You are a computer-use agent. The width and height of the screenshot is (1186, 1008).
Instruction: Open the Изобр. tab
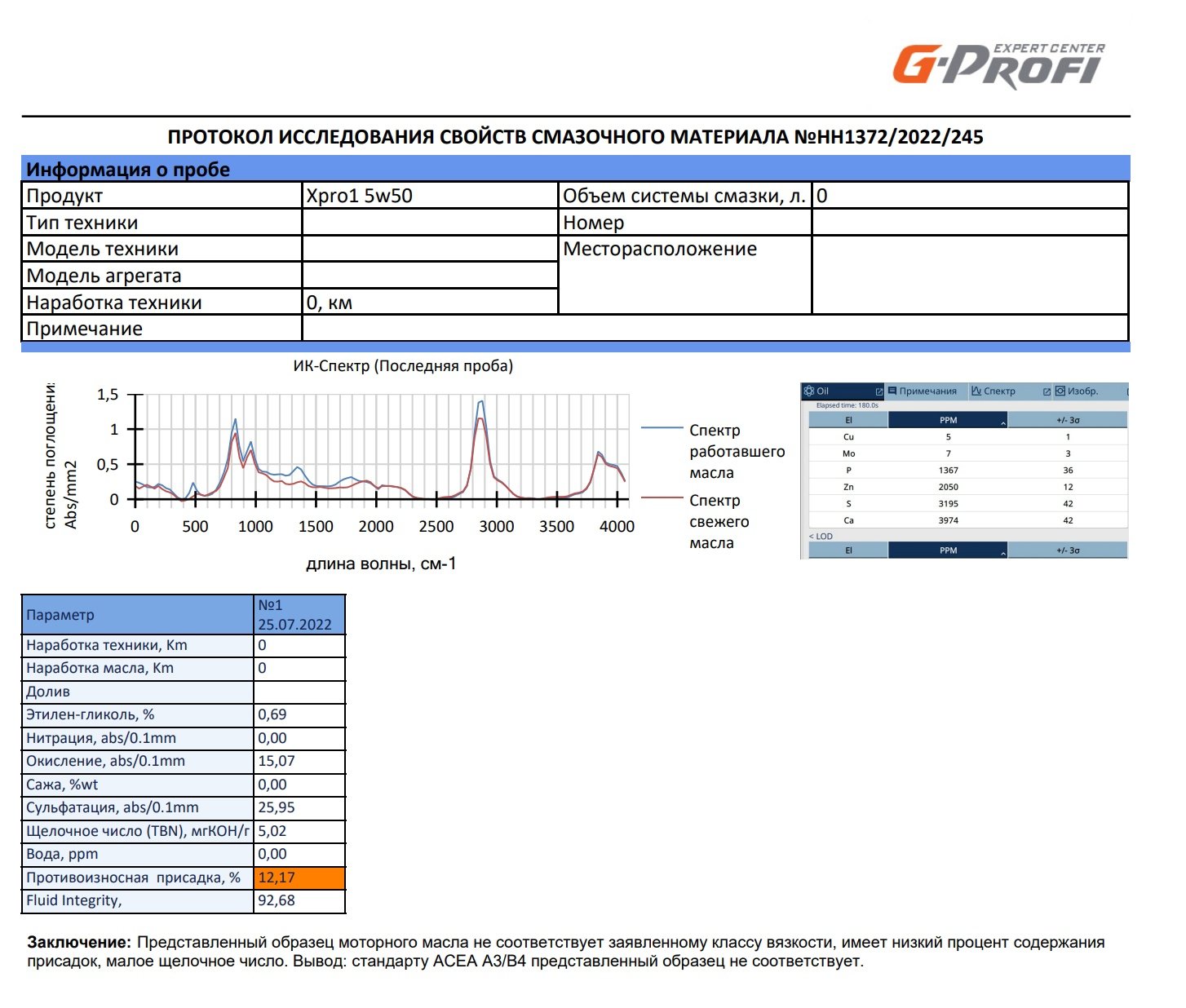1090,391
